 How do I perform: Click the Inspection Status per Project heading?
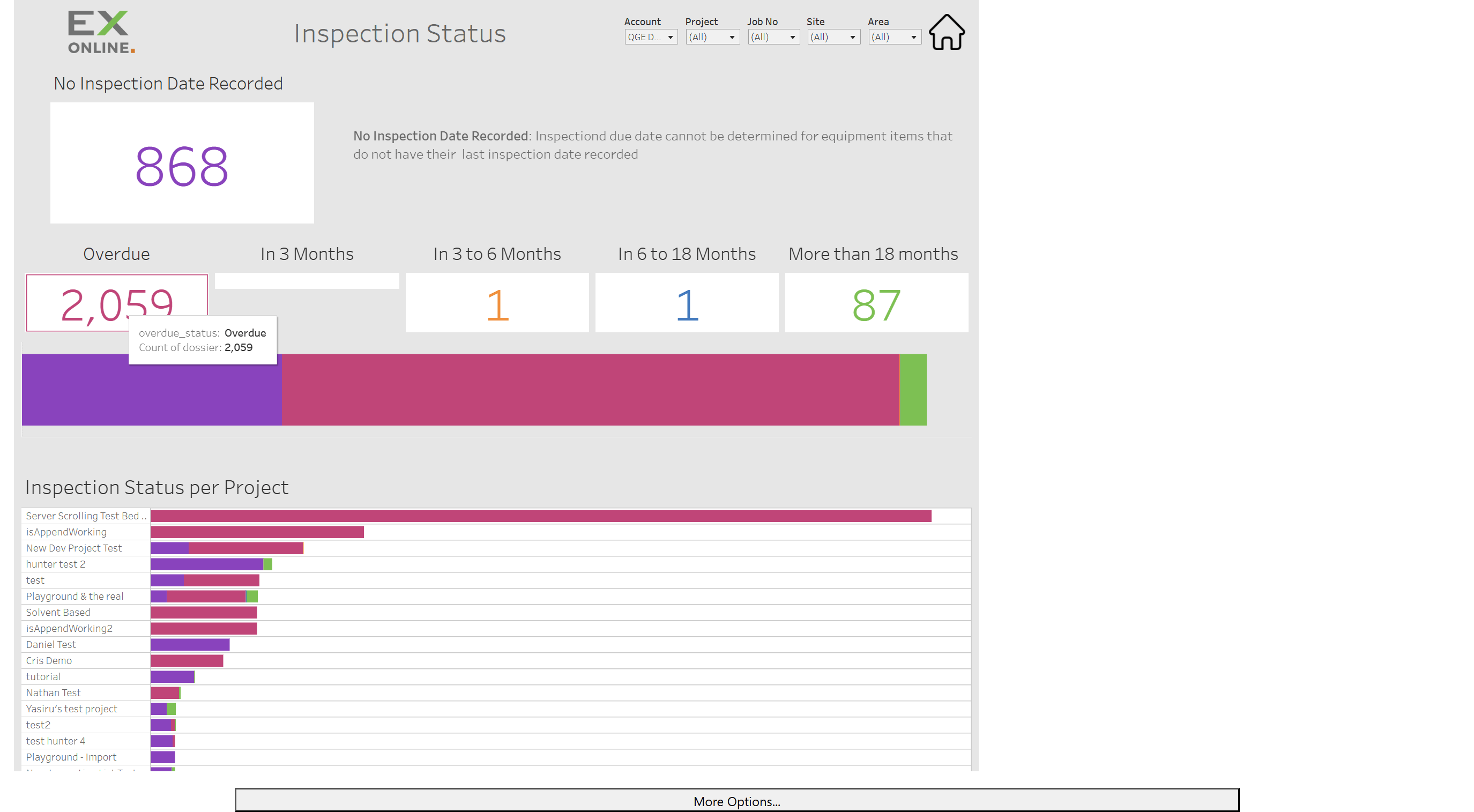coord(157,487)
